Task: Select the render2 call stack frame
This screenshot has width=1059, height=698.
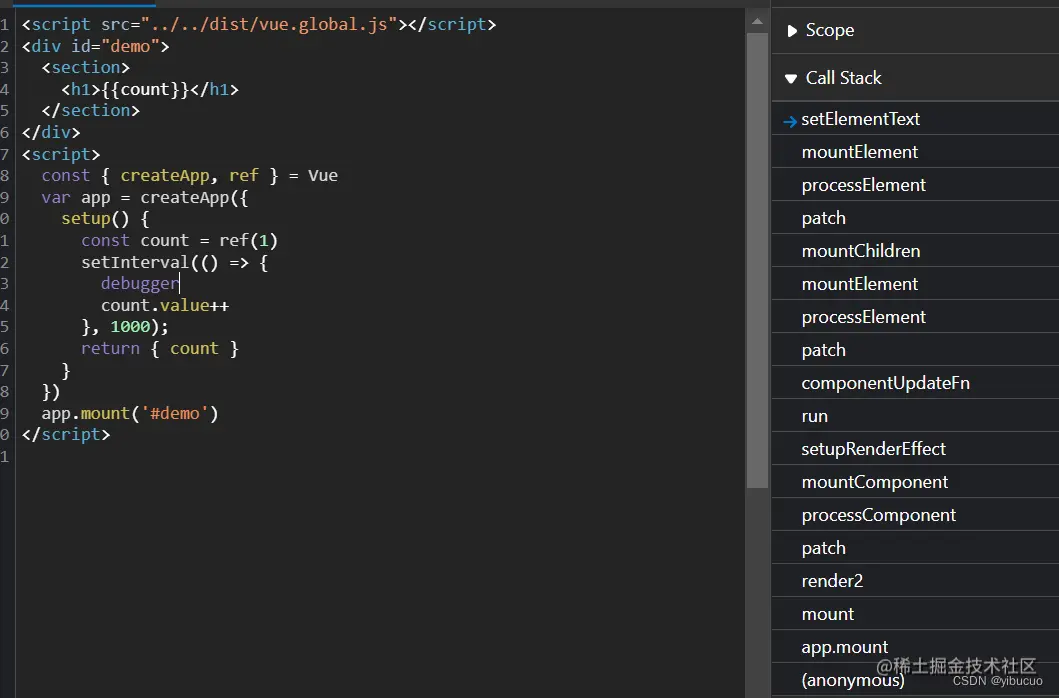Action: tap(915, 581)
